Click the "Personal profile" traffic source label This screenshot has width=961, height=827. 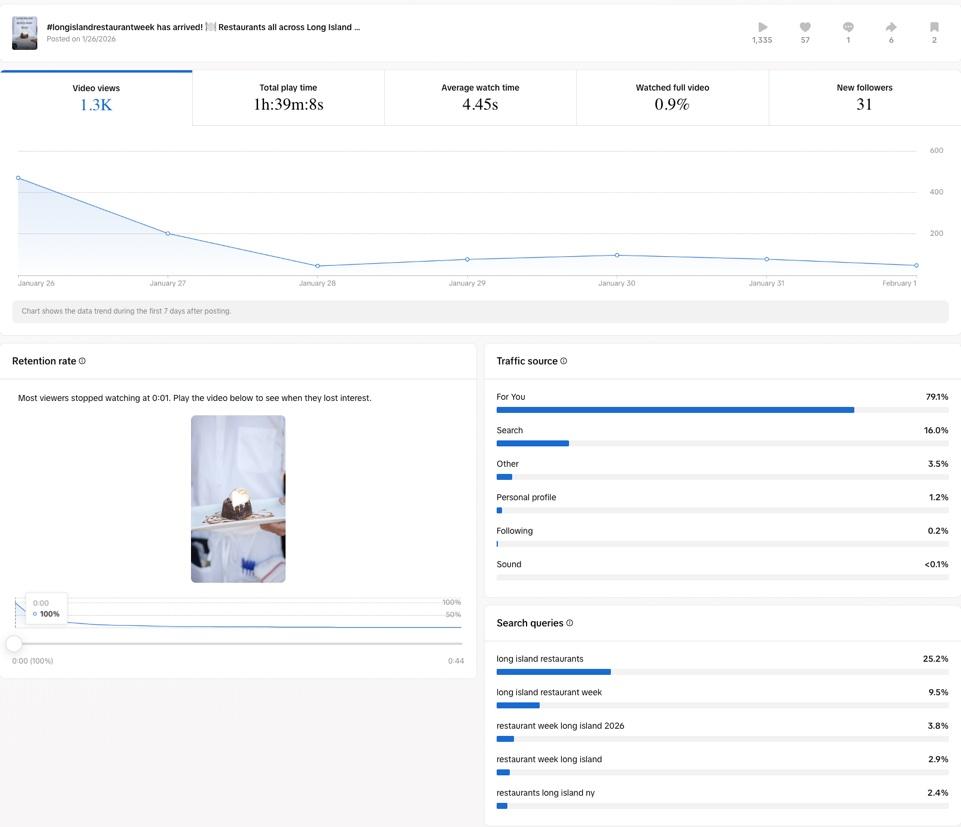526,497
